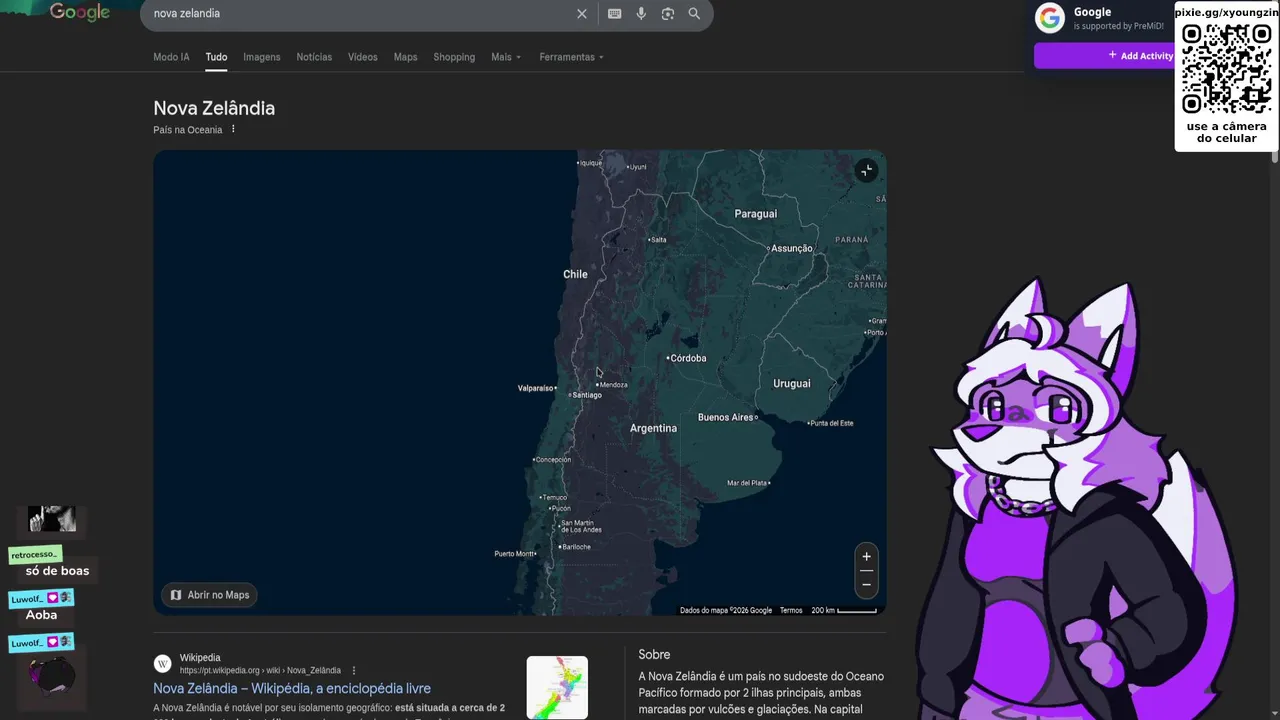The width and height of the screenshot is (1280, 720).
Task: Open the Notícias tab
Action: coord(314,57)
